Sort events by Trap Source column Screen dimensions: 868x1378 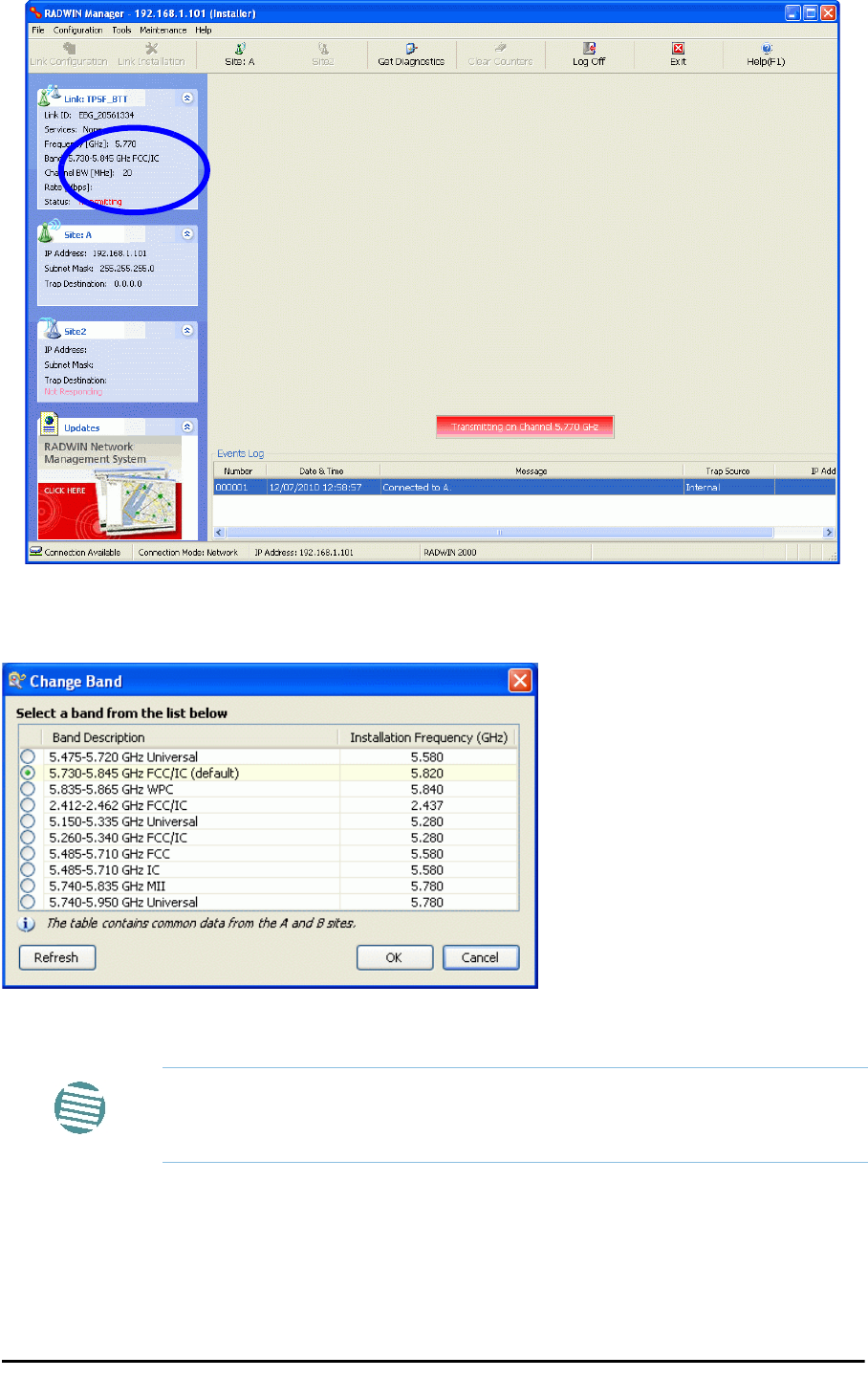(x=727, y=470)
